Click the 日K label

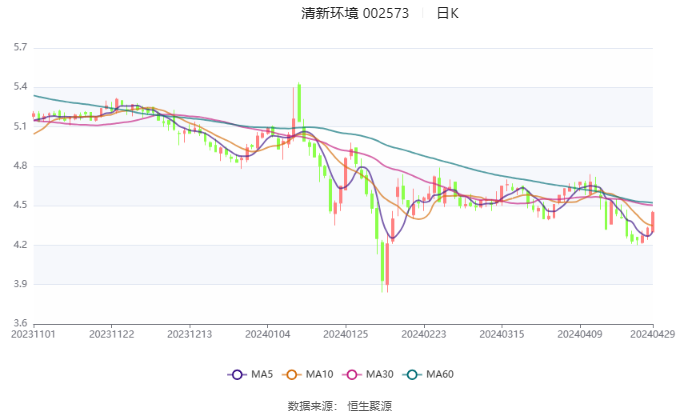coord(447,13)
